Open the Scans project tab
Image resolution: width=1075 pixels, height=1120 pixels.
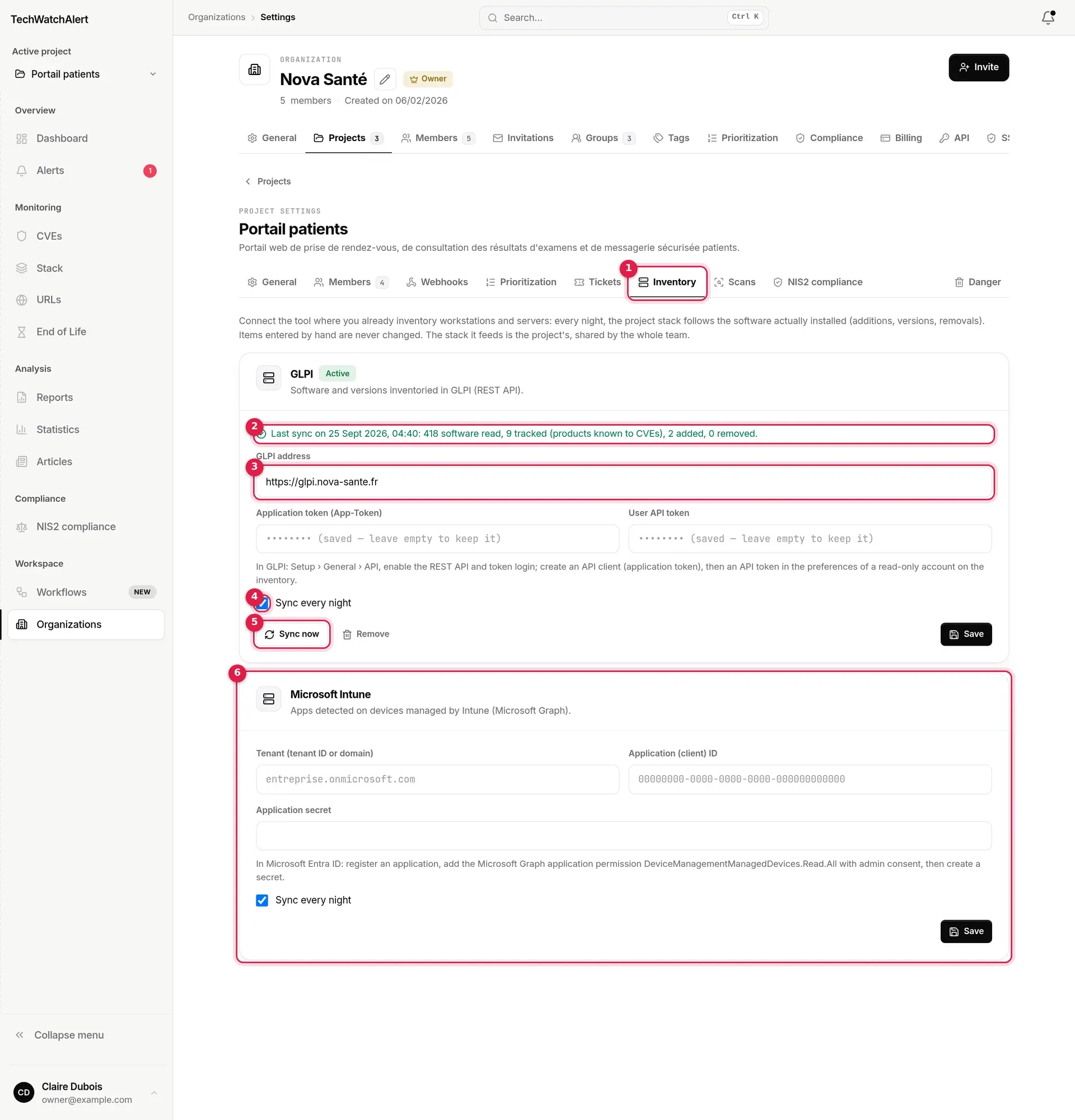click(x=735, y=282)
